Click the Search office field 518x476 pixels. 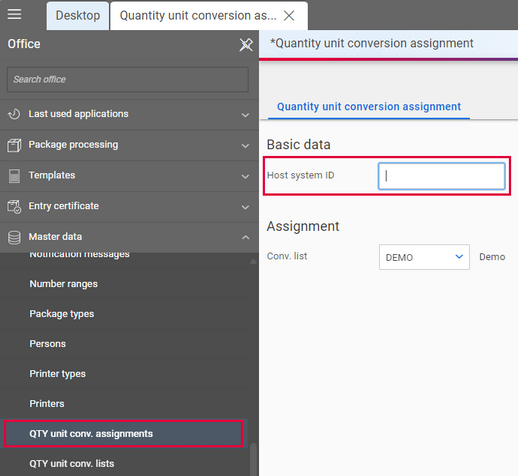tap(128, 79)
